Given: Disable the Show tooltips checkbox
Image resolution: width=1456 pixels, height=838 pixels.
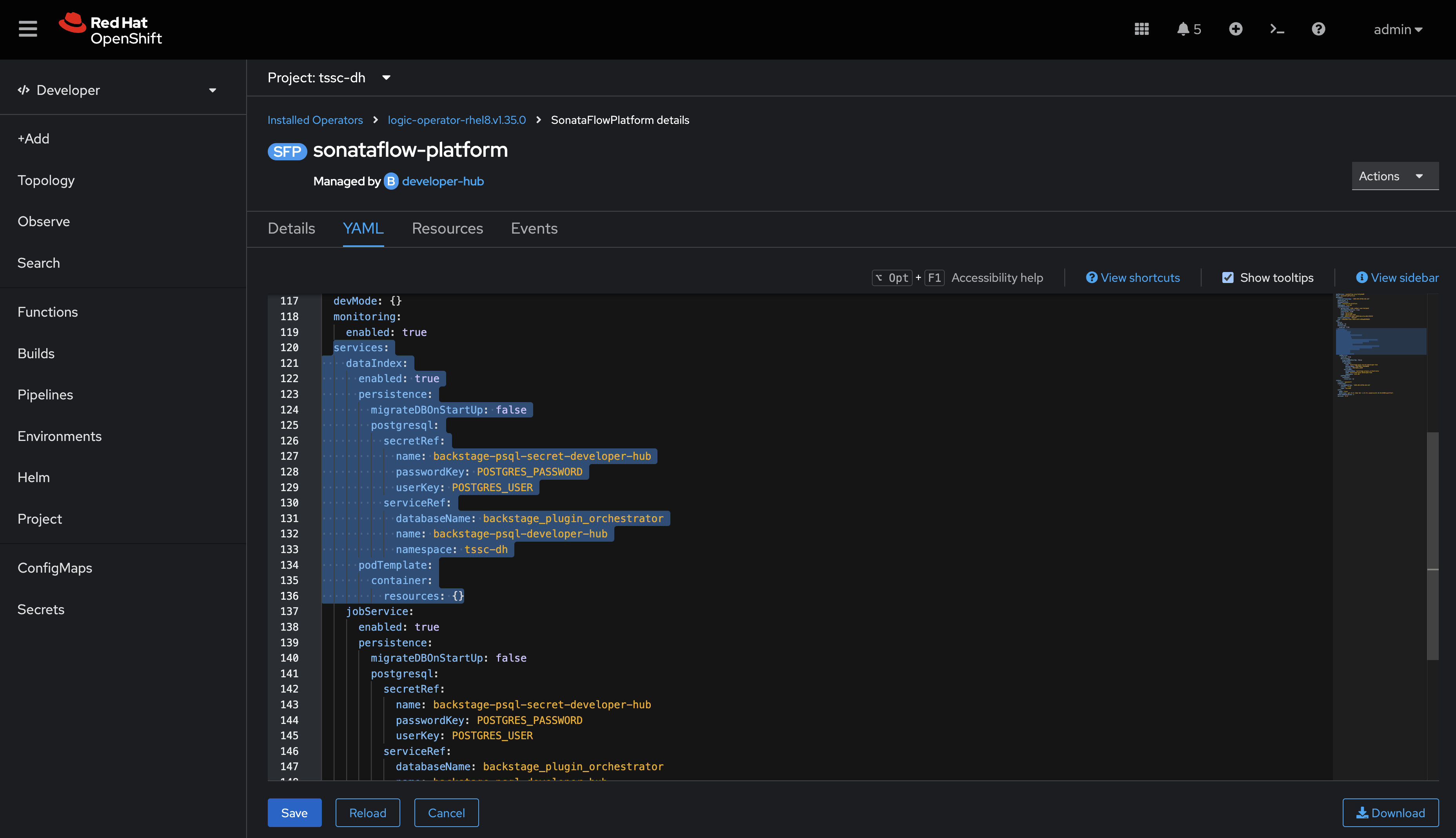Looking at the screenshot, I should coord(1227,278).
